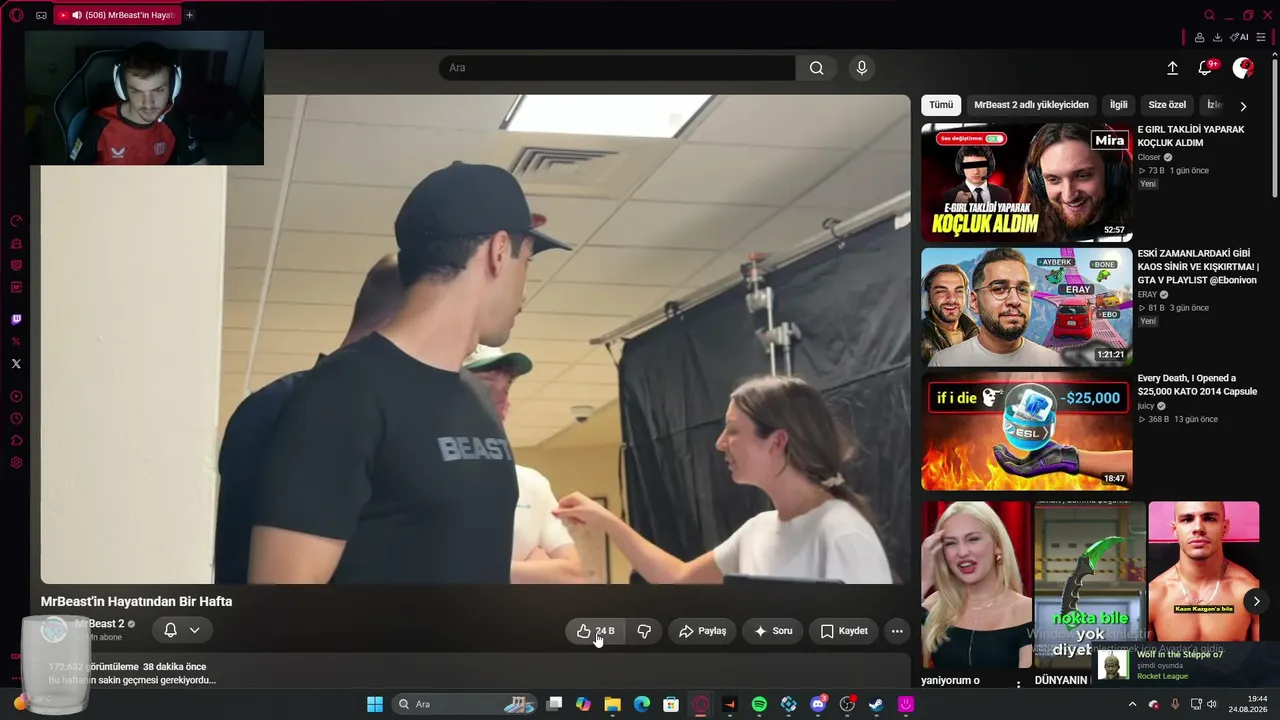The width and height of the screenshot is (1280, 720).
Task: Open the GTA V playlist video thumbnail
Action: [x=1026, y=307]
